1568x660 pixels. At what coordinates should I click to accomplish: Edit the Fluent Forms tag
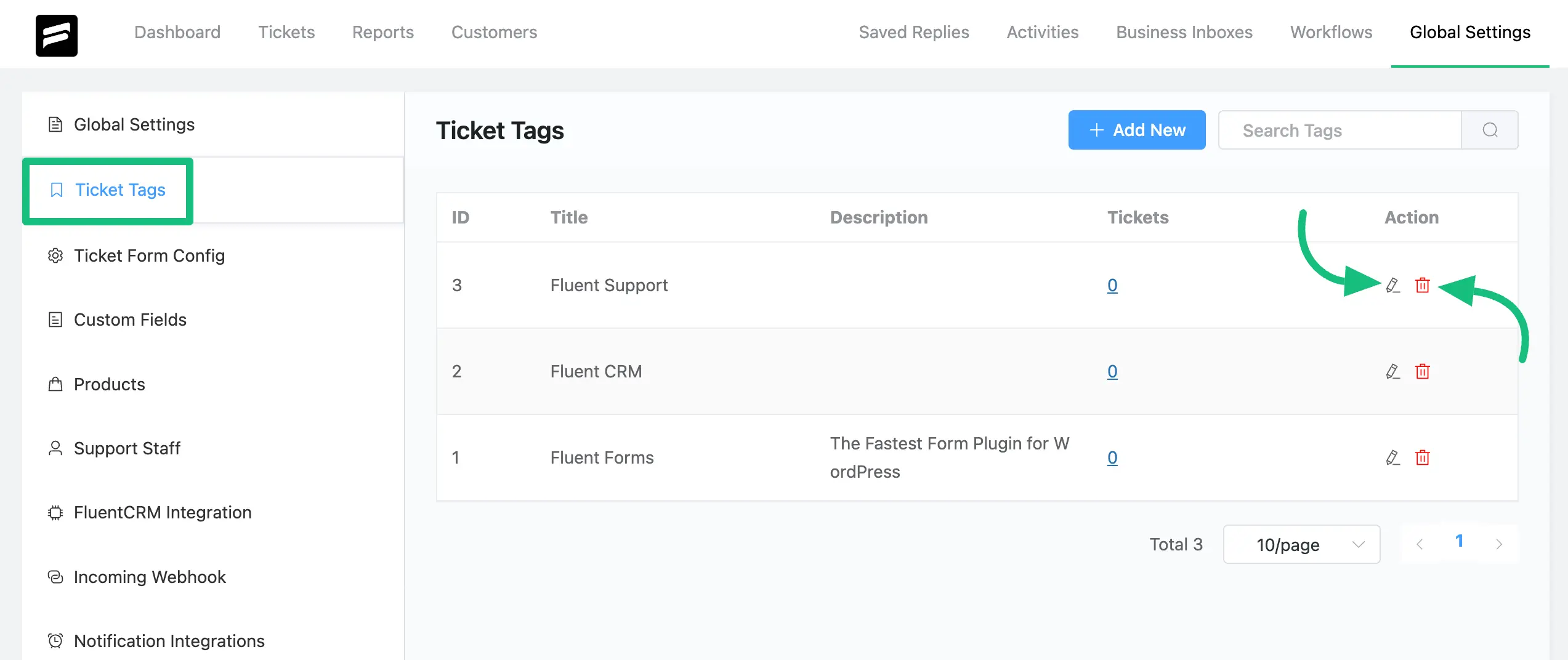[x=1392, y=457]
